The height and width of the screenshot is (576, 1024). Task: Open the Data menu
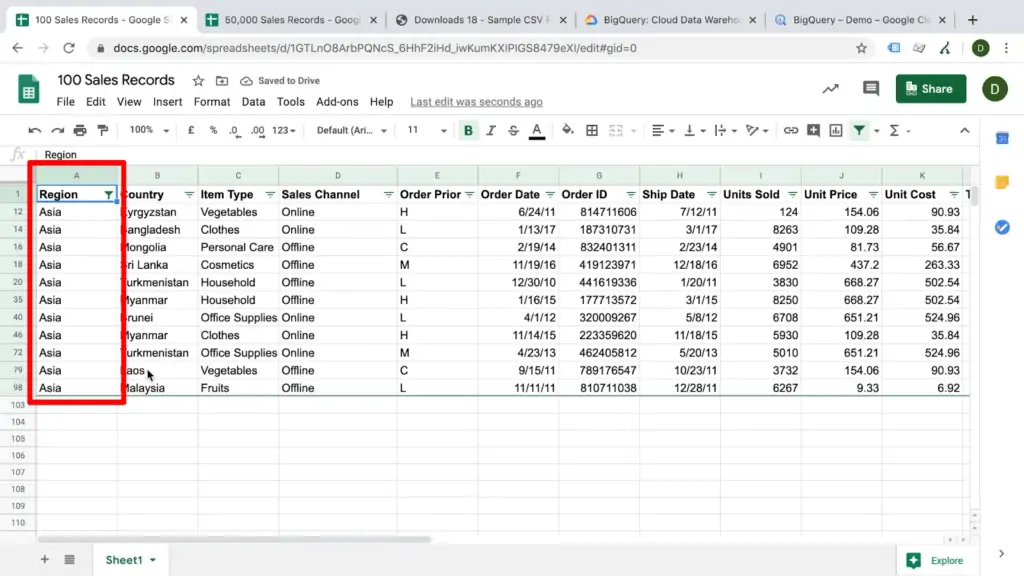(x=253, y=101)
